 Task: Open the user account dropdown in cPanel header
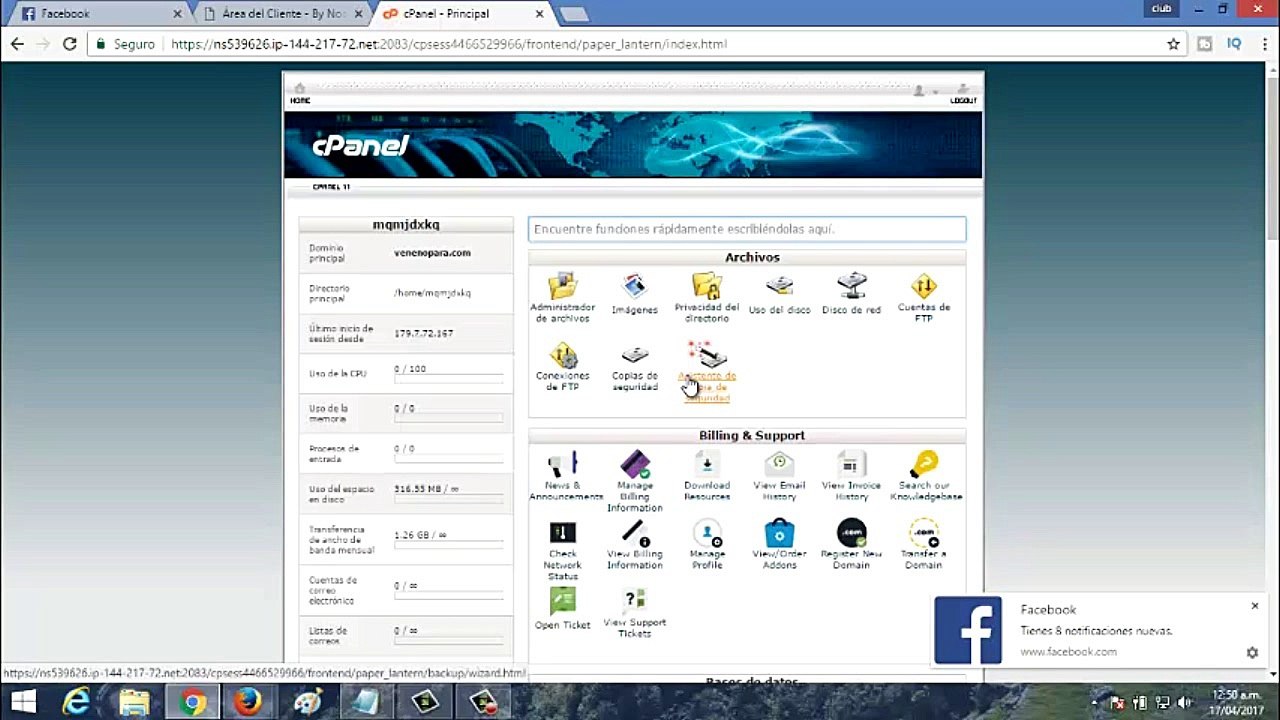[x=924, y=91]
